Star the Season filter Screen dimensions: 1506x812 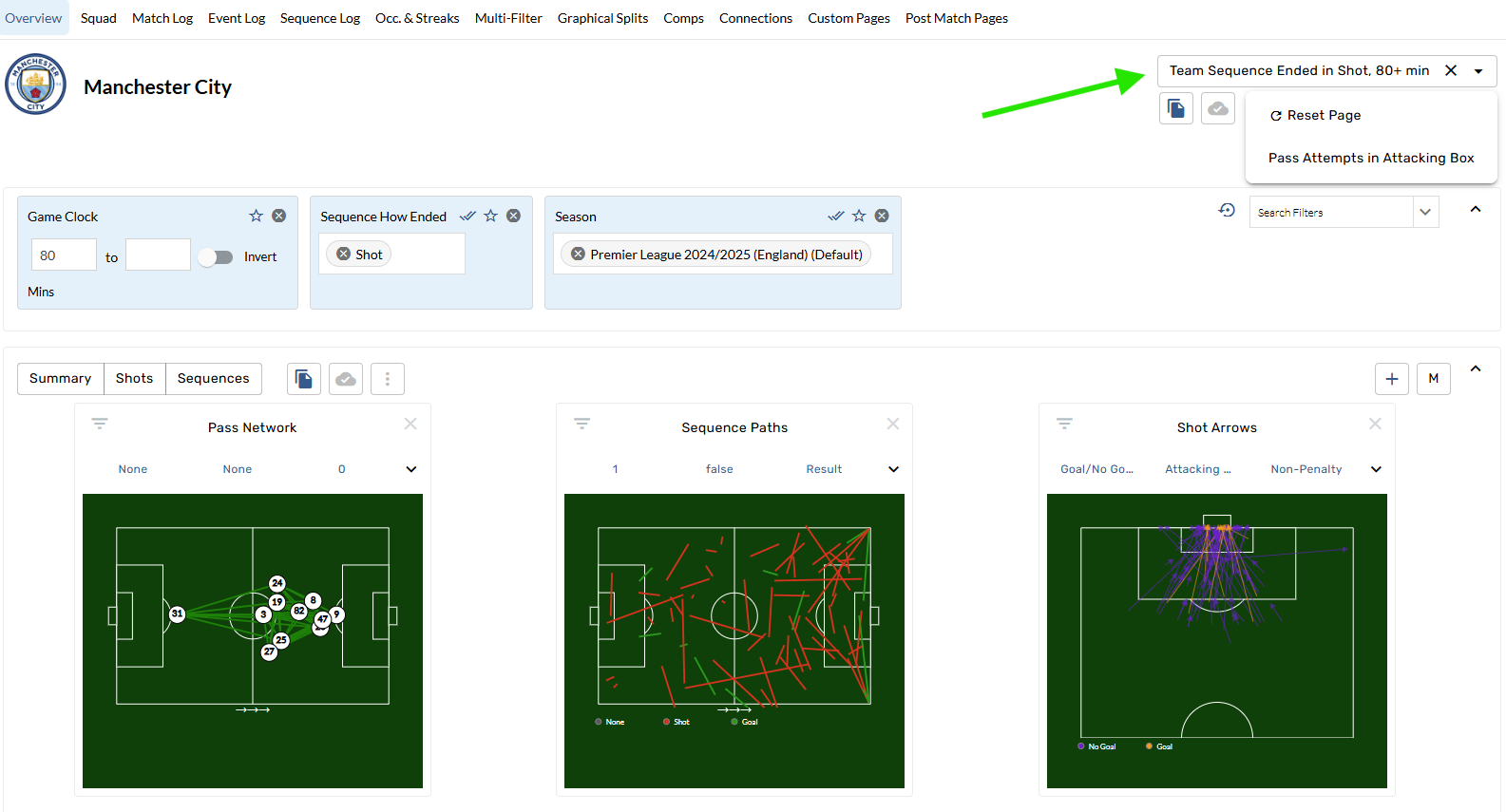(x=859, y=216)
